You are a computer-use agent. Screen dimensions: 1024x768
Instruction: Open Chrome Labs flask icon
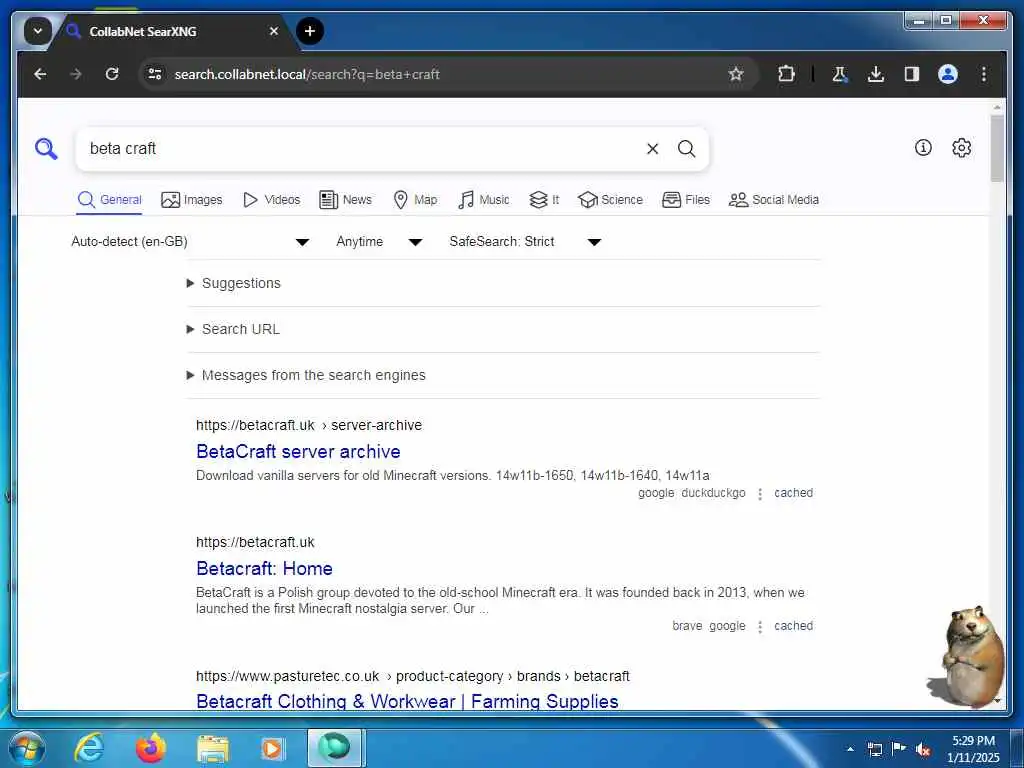[840, 74]
